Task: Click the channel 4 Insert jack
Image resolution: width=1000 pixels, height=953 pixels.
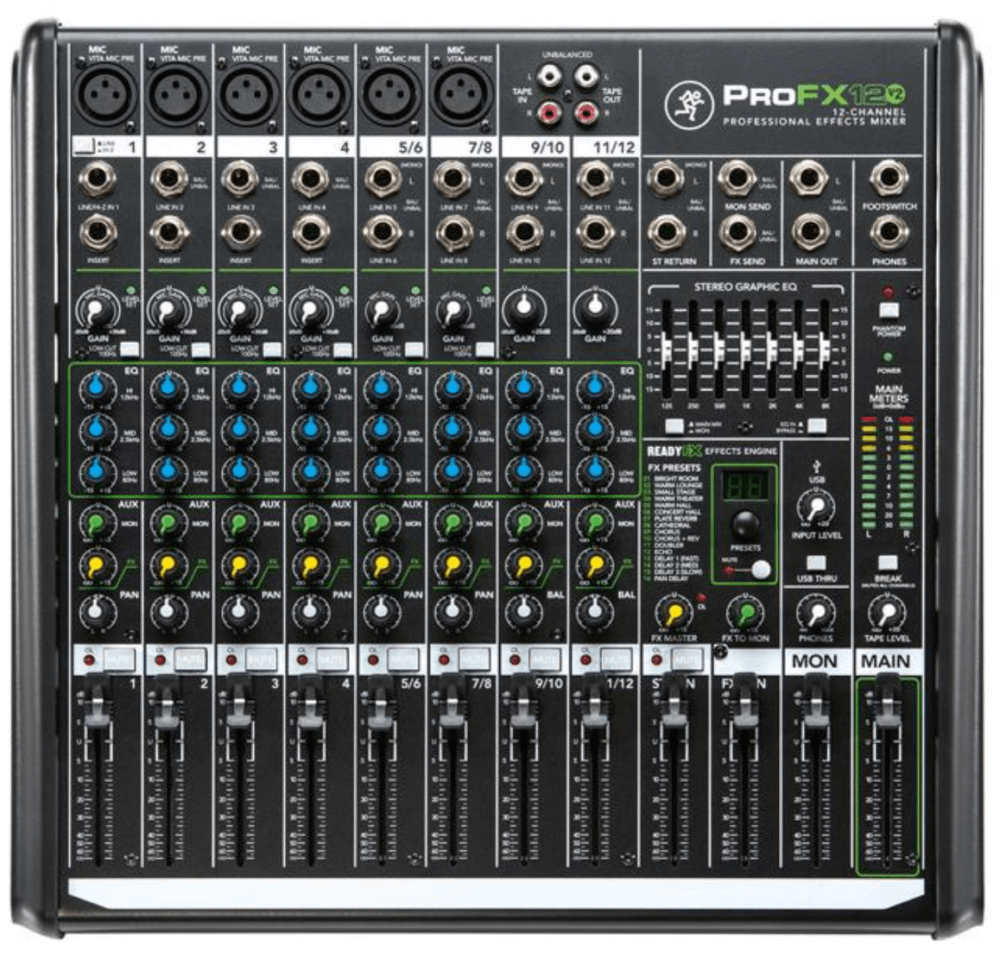Action: click(311, 233)
